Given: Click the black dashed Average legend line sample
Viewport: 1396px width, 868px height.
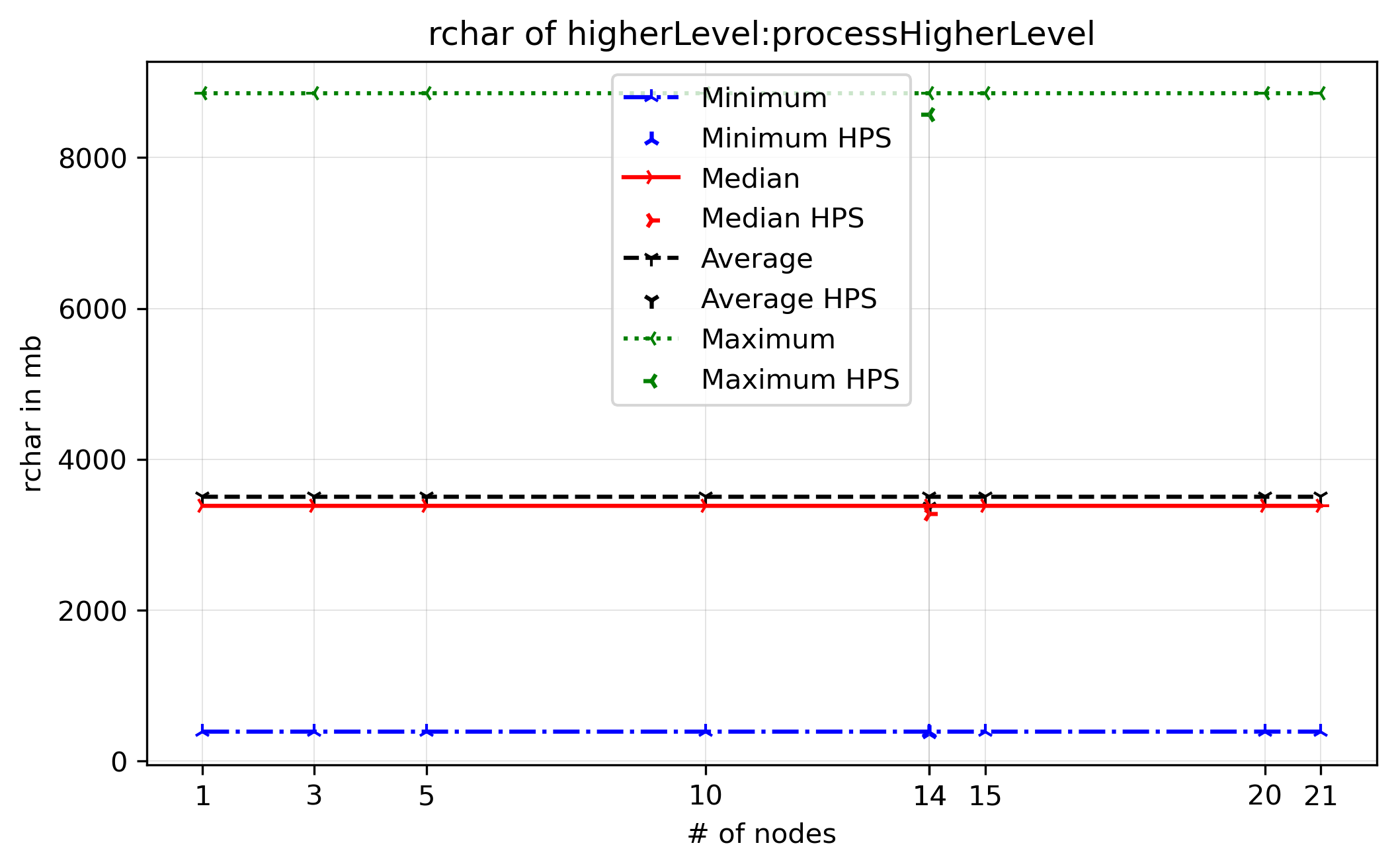Looking at the screenshot, I should click(x=652, y=258).
